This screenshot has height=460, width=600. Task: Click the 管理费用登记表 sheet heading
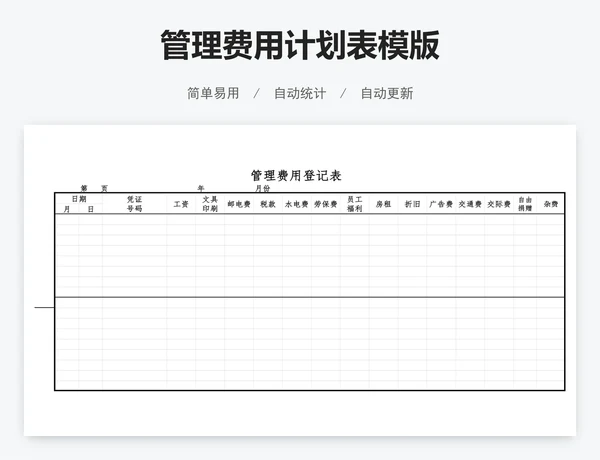pyautogui.click(x=296, y=175)
